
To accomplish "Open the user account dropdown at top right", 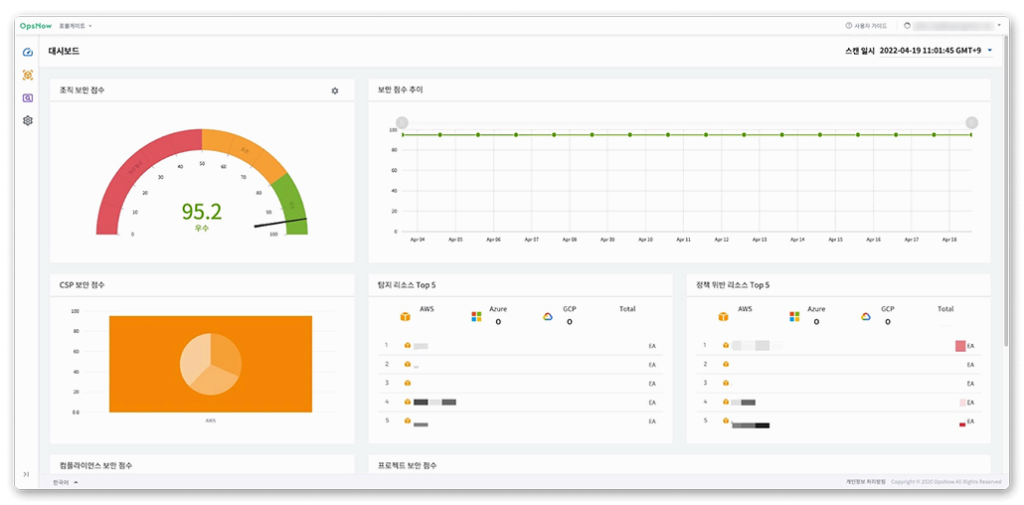I will click(x=953, y=26).
